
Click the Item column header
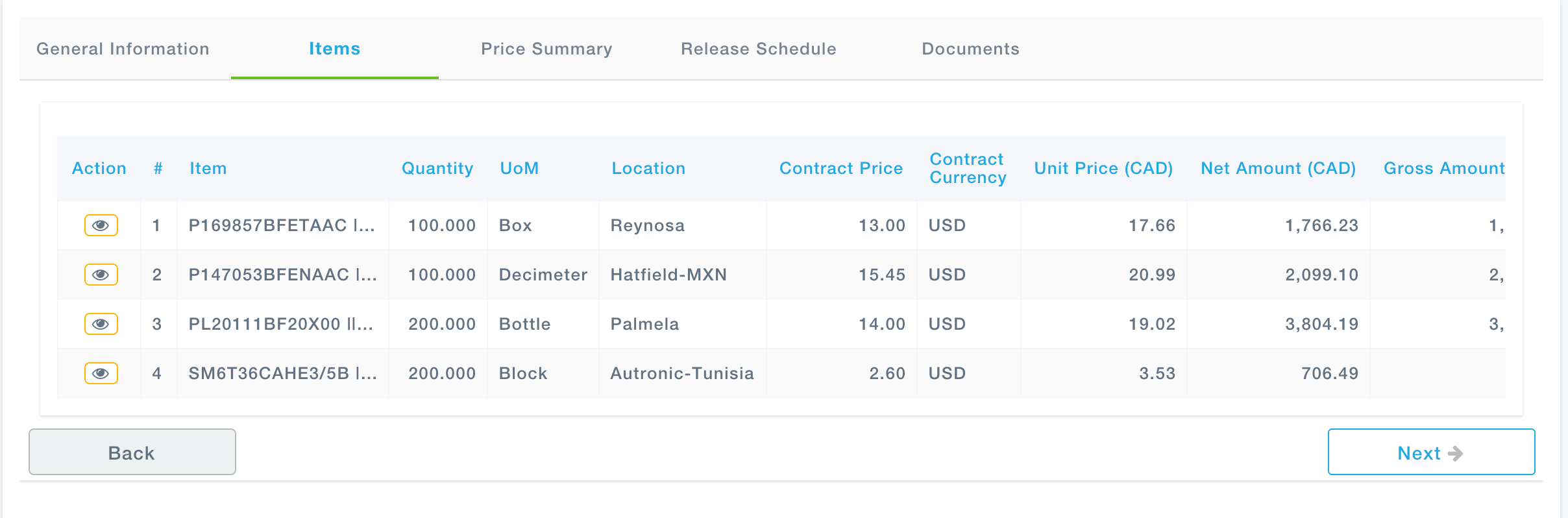pos(208,168)
